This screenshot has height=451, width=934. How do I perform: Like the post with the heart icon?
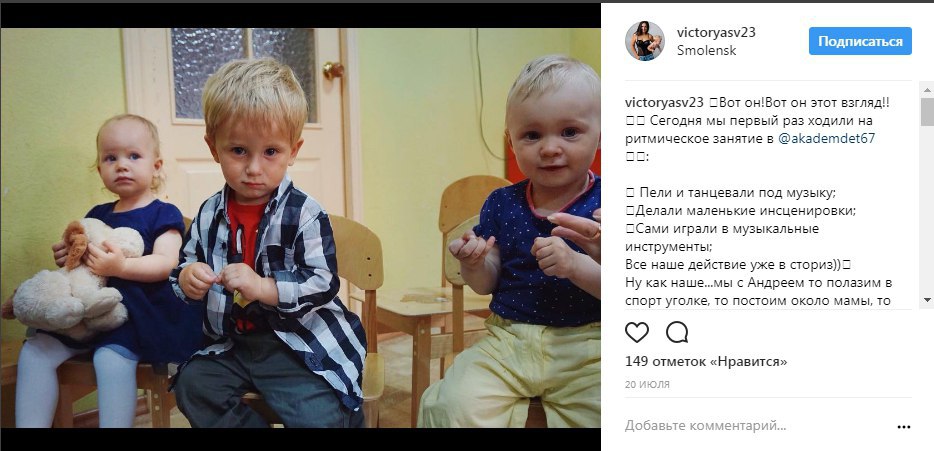tap(637, 332)
